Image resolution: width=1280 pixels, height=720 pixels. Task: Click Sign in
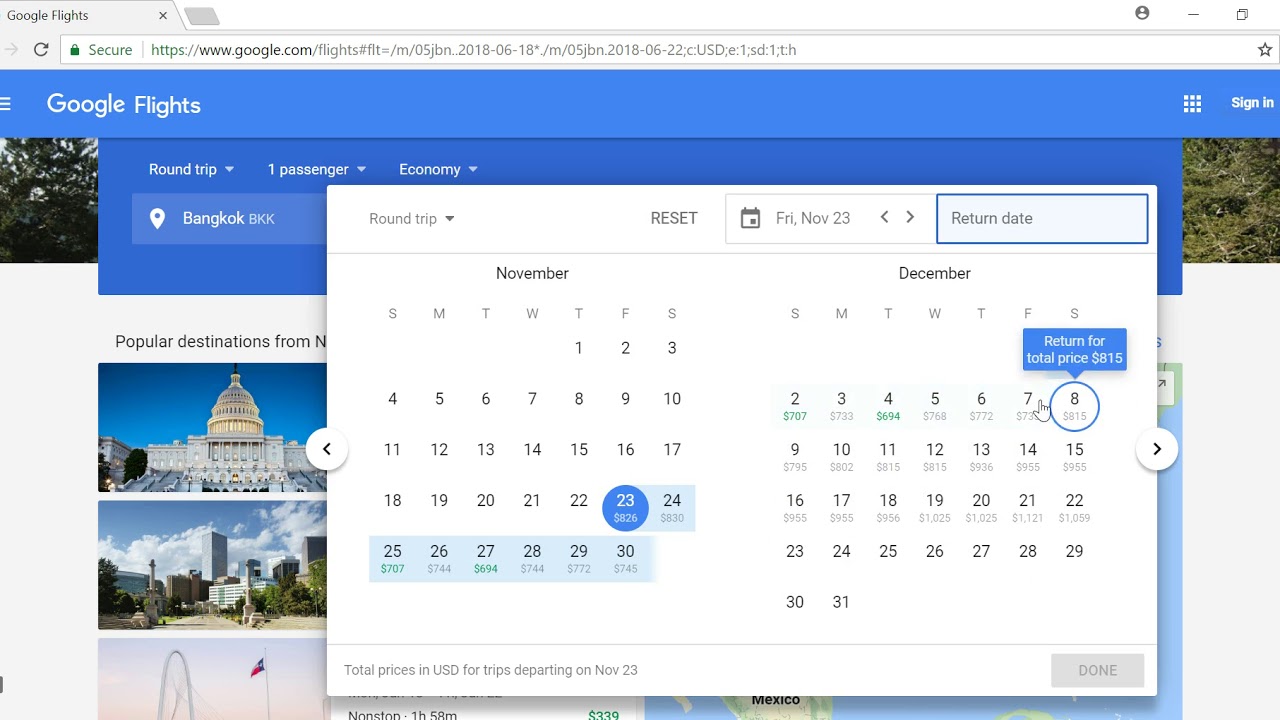click(x=1252, y=102)
